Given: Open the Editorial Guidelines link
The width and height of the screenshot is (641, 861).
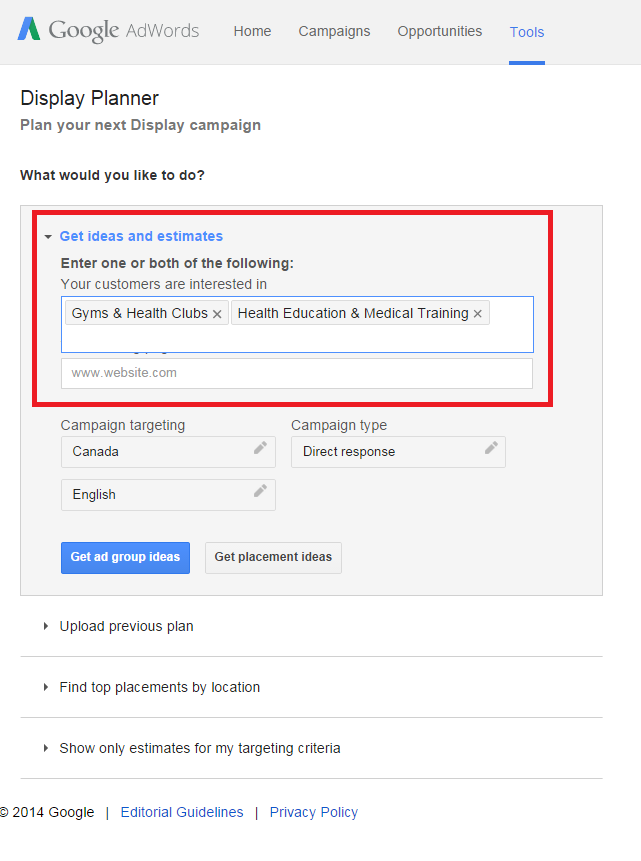Looking at the screenshot, I should tap(182, 812).
